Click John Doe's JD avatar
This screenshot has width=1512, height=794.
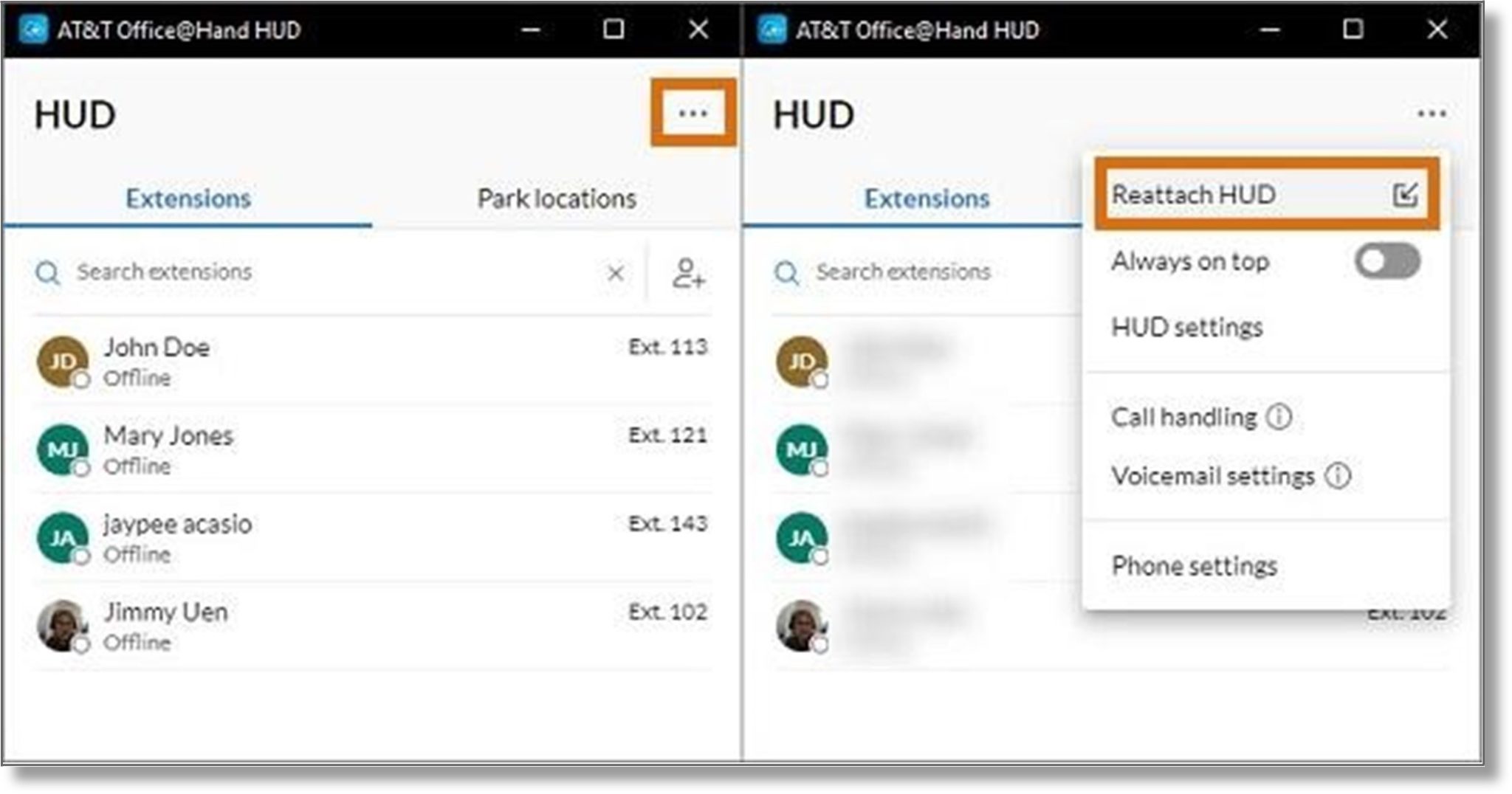tap(63, 361)
